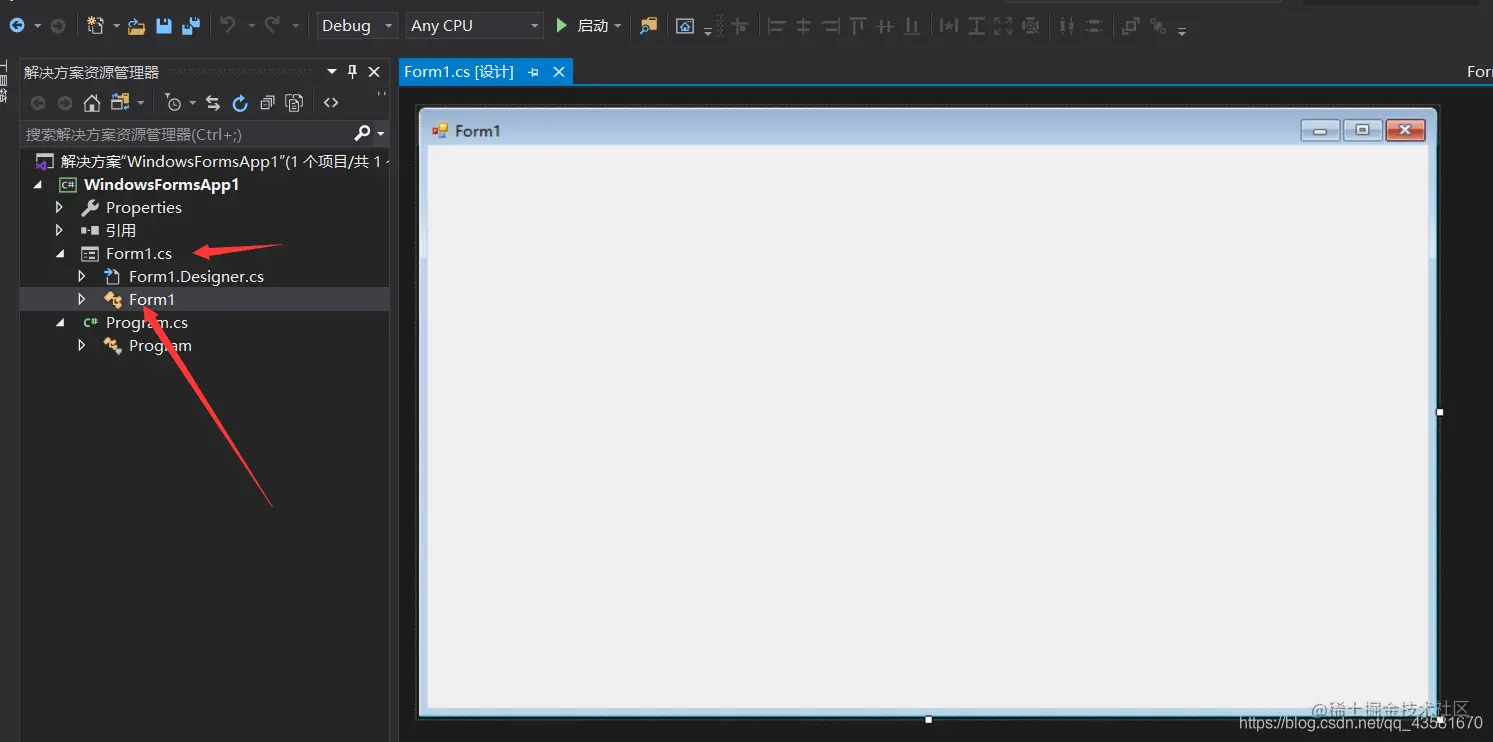Close the Form1.cs [设计] tab
The width and height of the screenshot is (1493, 742).
(x=559, y=72)
